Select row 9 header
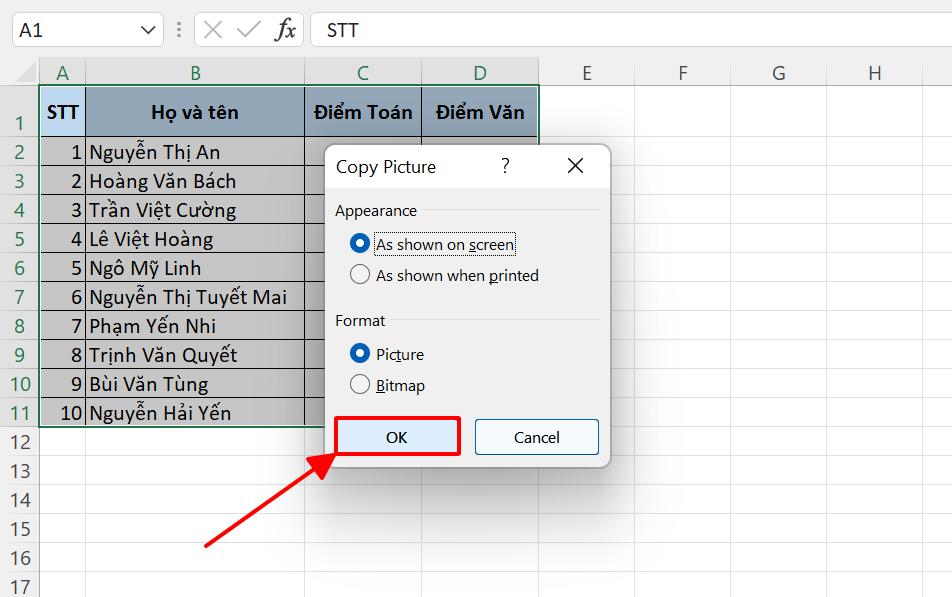This screenshot has height=597, width=952. click(19, 355)
